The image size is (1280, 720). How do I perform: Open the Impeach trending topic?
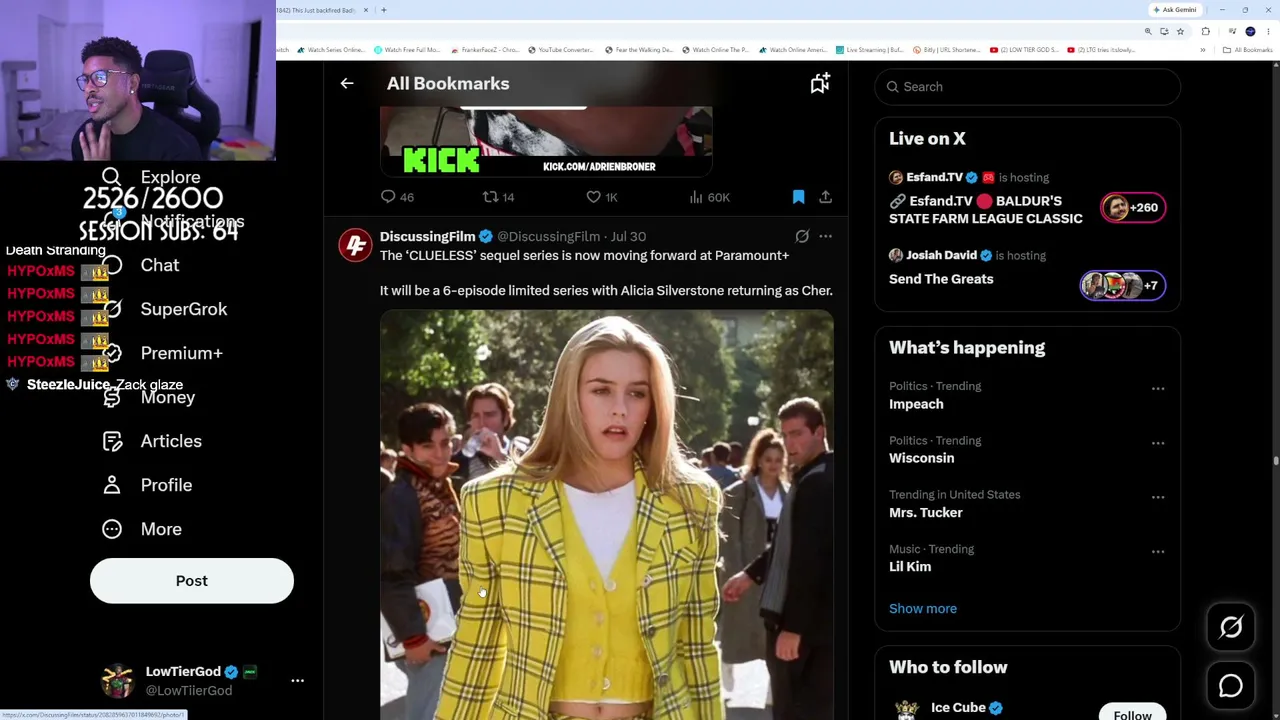pyautogui.click(x=916, y=404)
